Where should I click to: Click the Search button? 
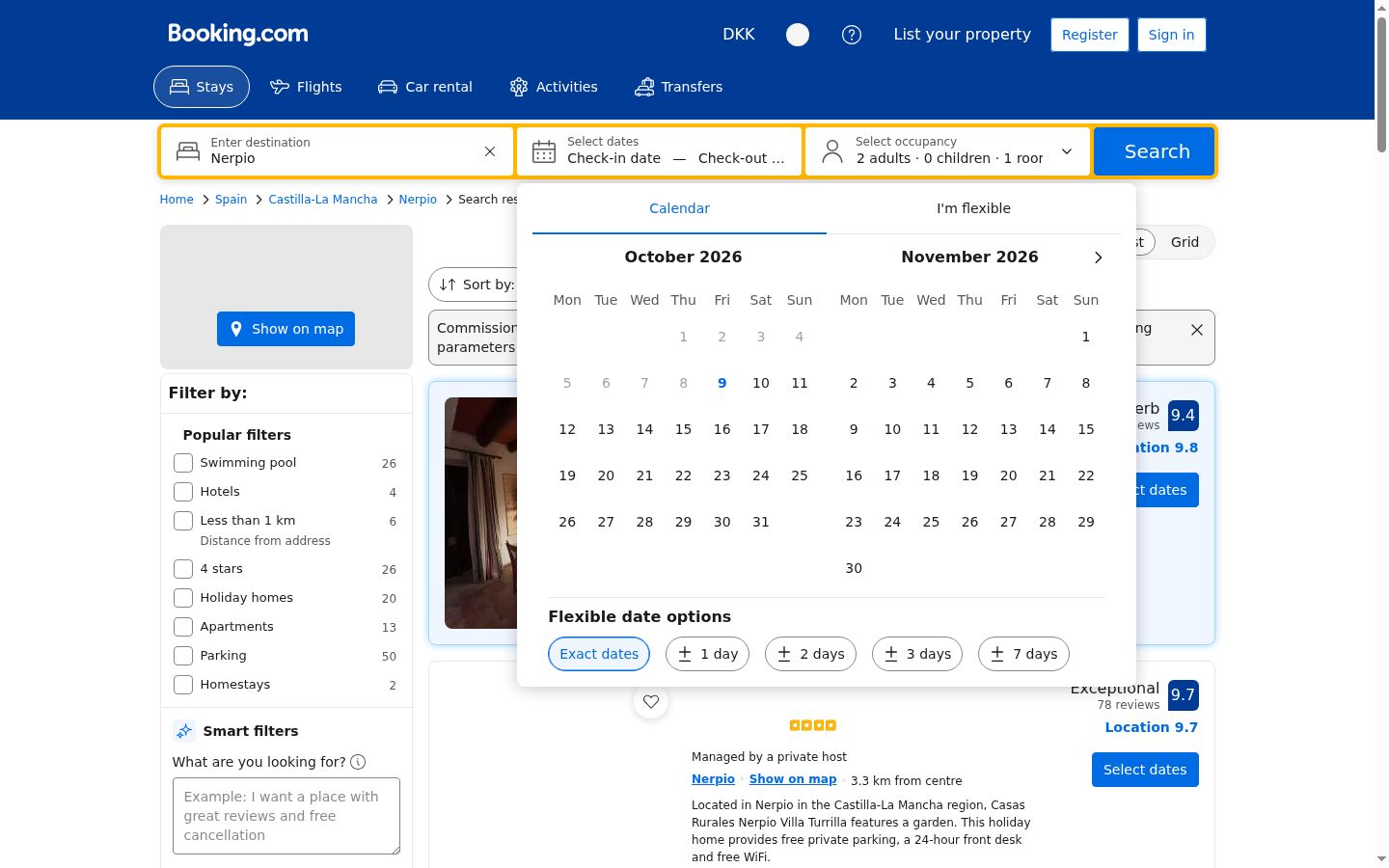[1154, 151]
